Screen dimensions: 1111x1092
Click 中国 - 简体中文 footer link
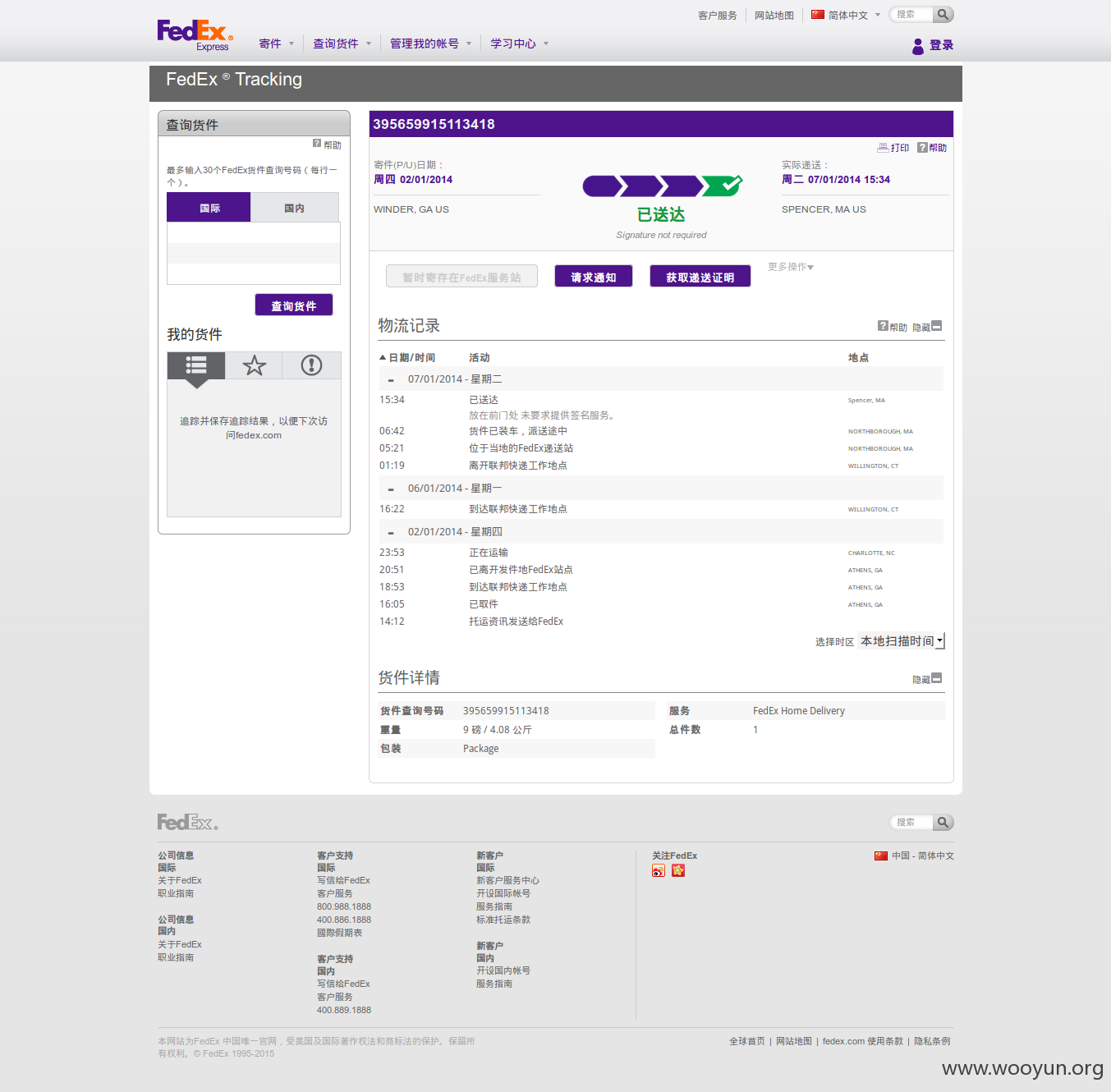tap(923, 856)
